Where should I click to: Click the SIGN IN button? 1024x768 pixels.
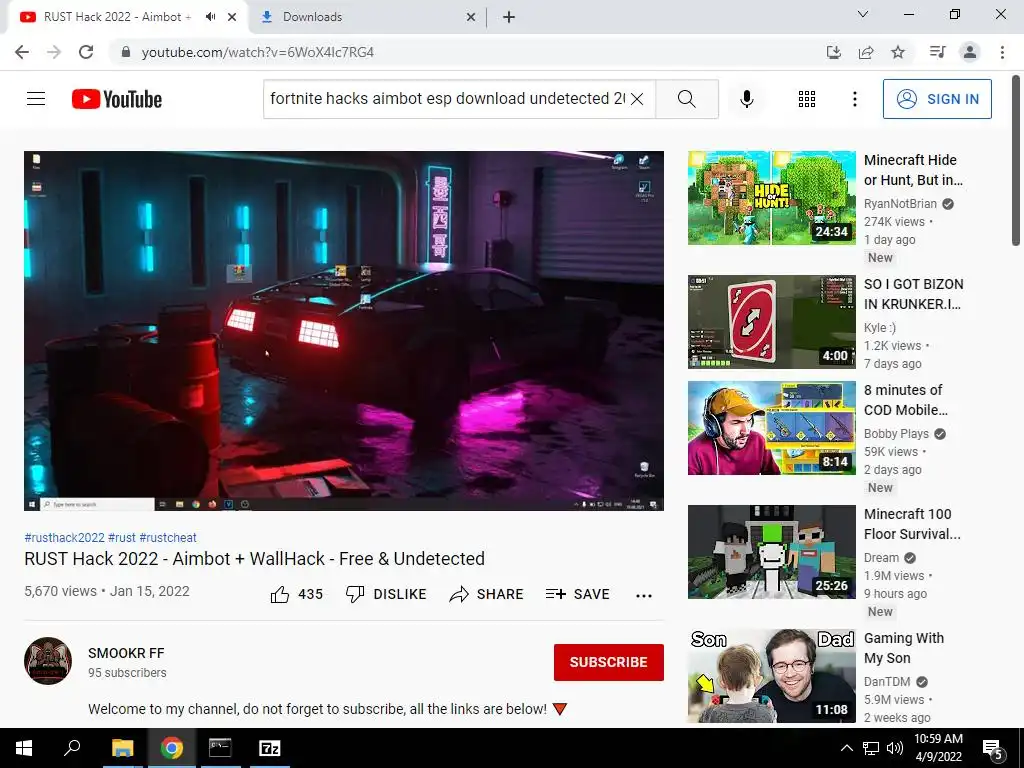pos(936,99)
